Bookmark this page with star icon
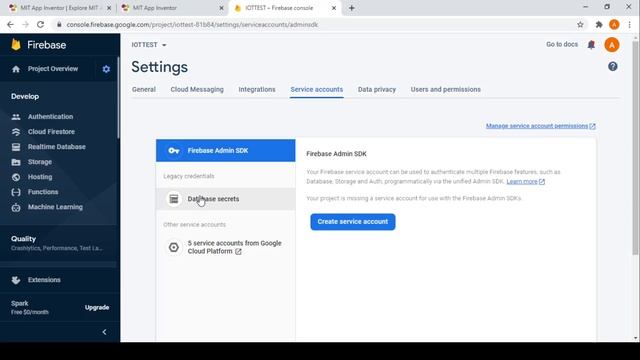The width and height of the screenshot is (640, 360). click(580, 24)
